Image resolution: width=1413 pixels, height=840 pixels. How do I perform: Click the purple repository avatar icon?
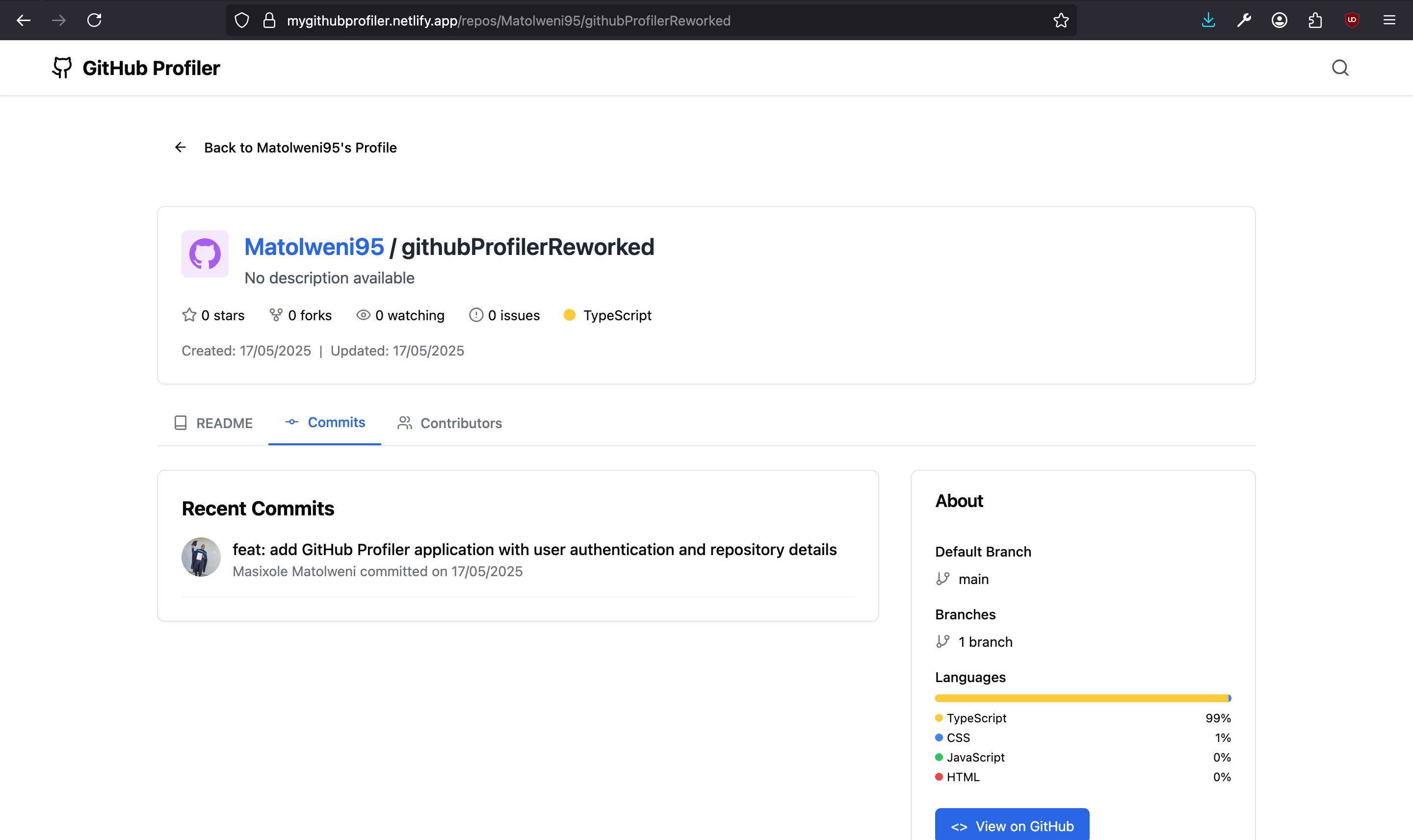pos(205,254)
